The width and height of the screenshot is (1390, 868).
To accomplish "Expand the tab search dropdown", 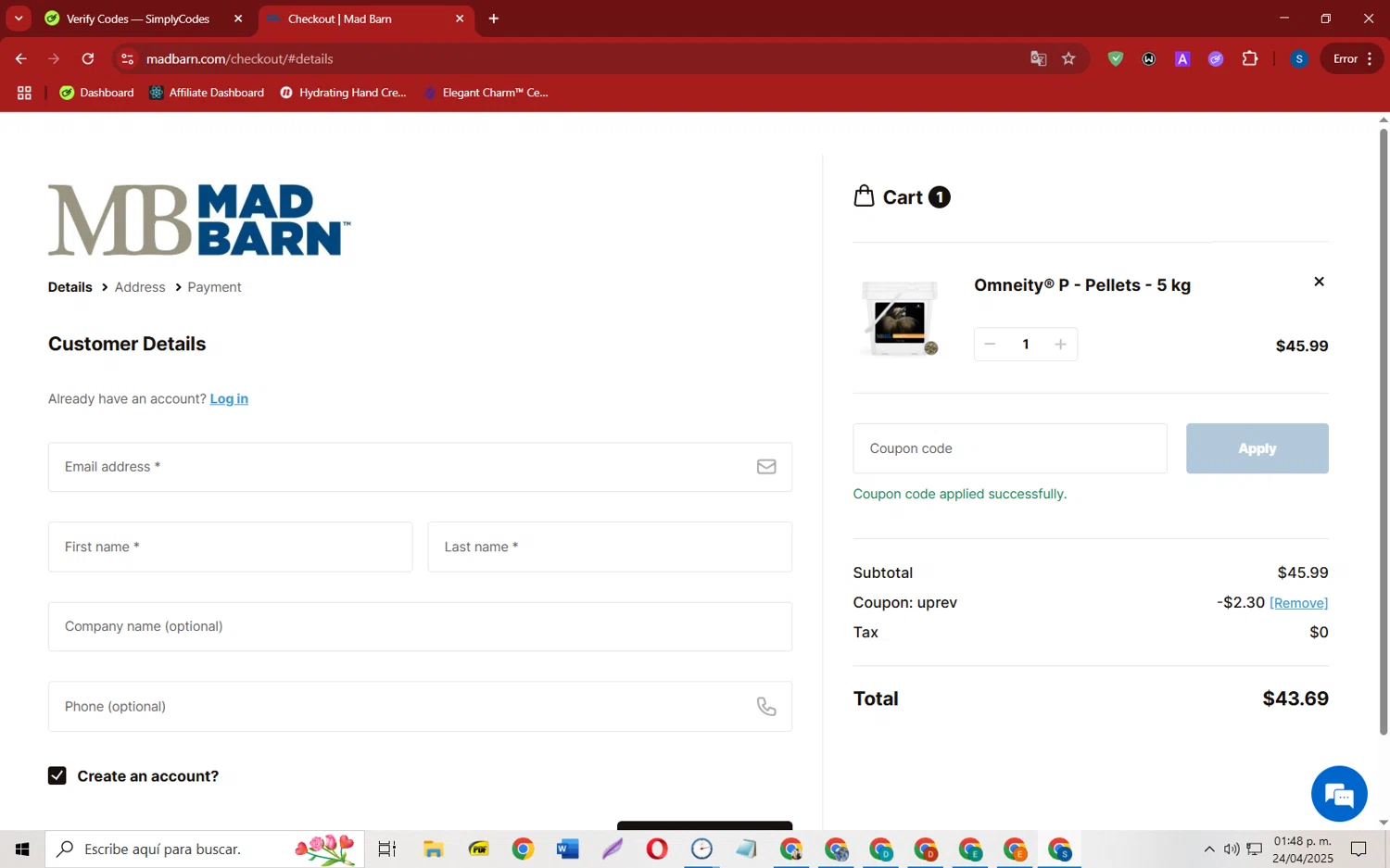I will 19,19.
